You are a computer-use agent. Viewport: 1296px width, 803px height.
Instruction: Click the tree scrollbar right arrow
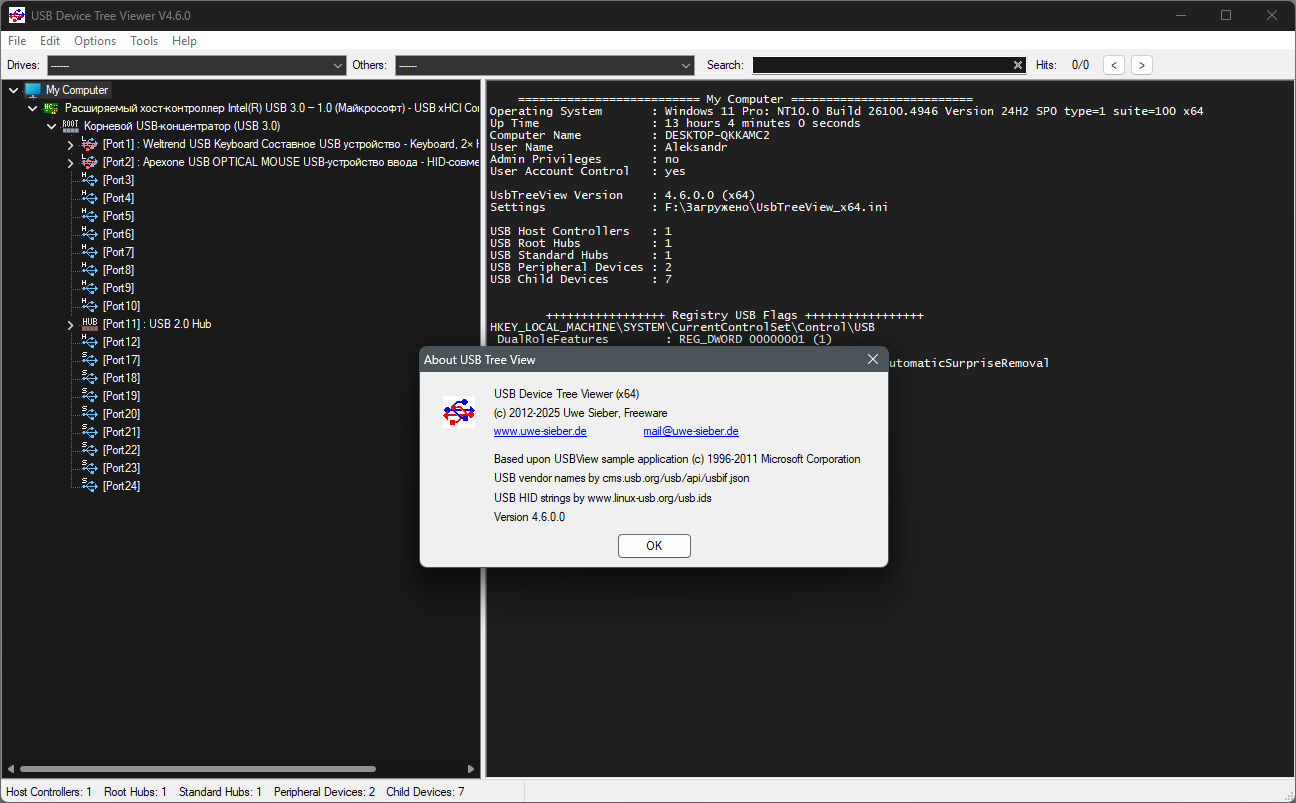pyautogui.click(x=473, y=769)
